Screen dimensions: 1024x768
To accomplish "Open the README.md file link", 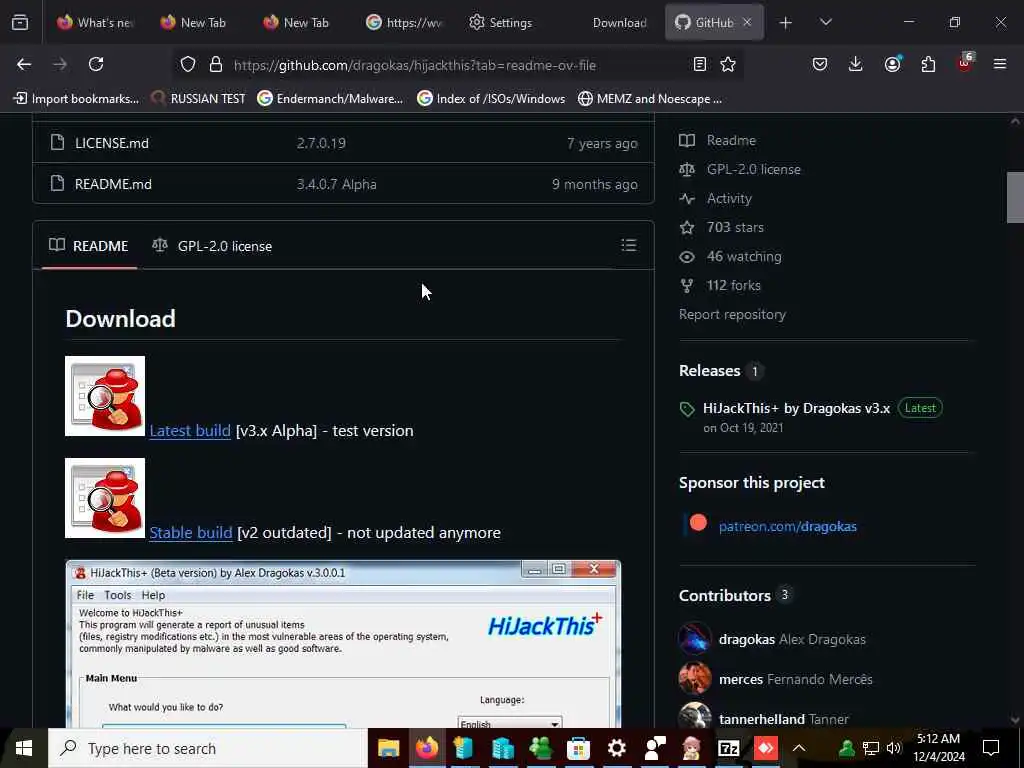I will coord(113,184).
